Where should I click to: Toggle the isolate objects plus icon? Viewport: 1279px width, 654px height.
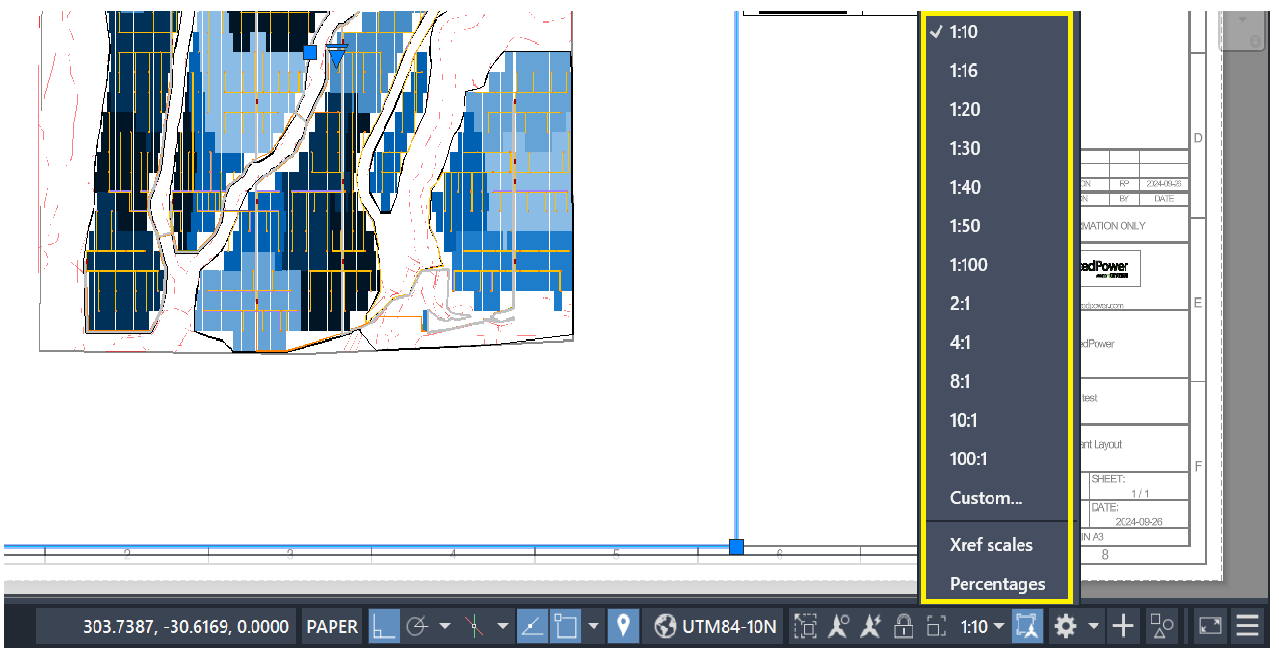(x=1123, y=626)
